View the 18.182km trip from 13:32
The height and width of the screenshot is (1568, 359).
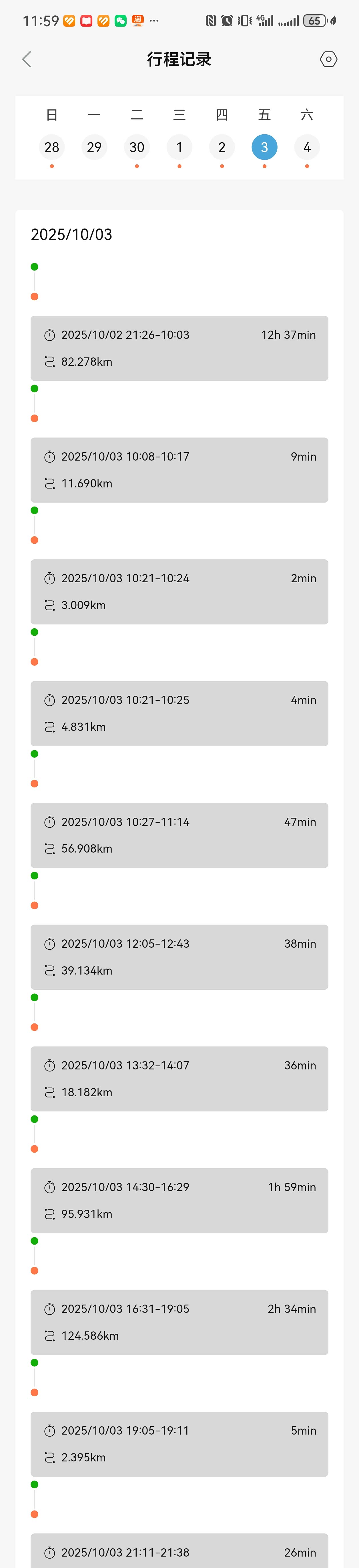pos(179,1079)
